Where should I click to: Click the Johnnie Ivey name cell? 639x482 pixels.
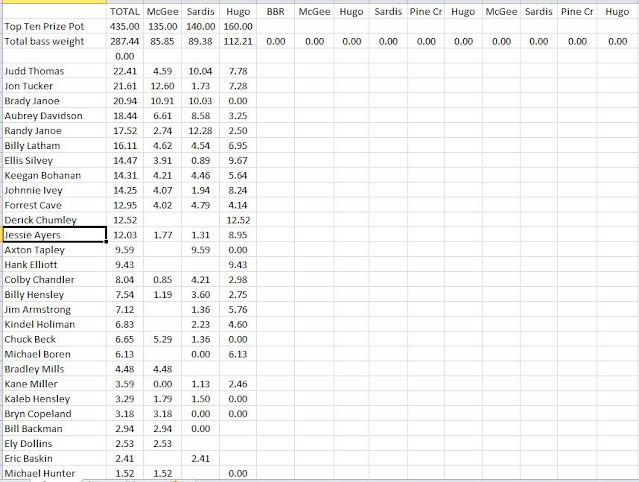55,190
